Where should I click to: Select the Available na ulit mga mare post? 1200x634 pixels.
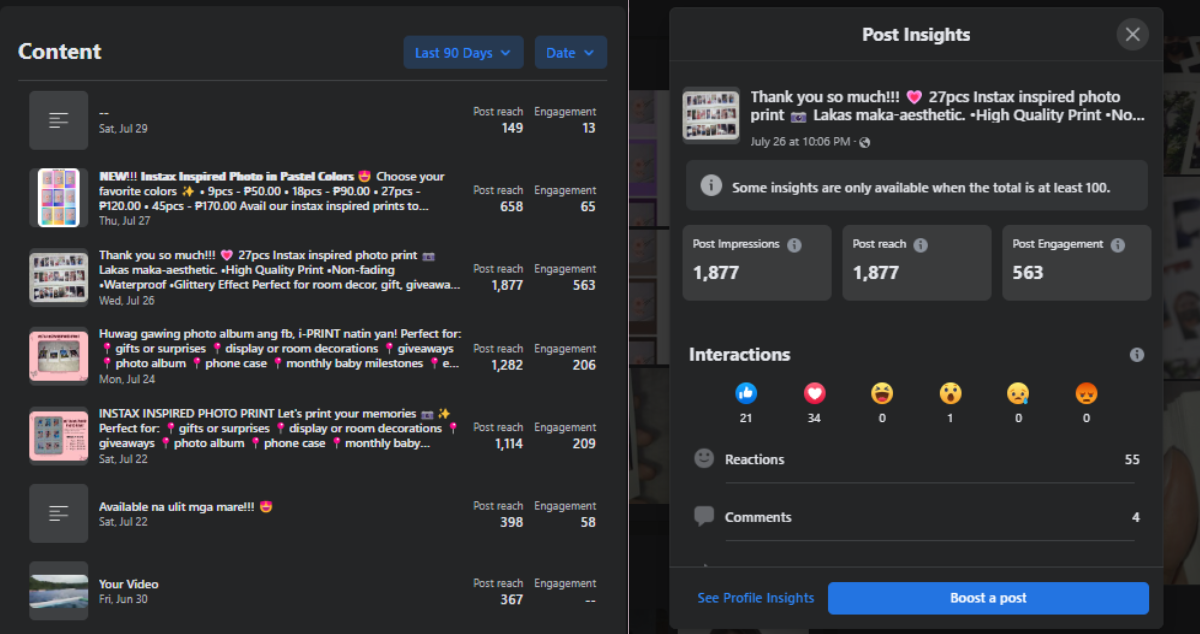point(186,506)
